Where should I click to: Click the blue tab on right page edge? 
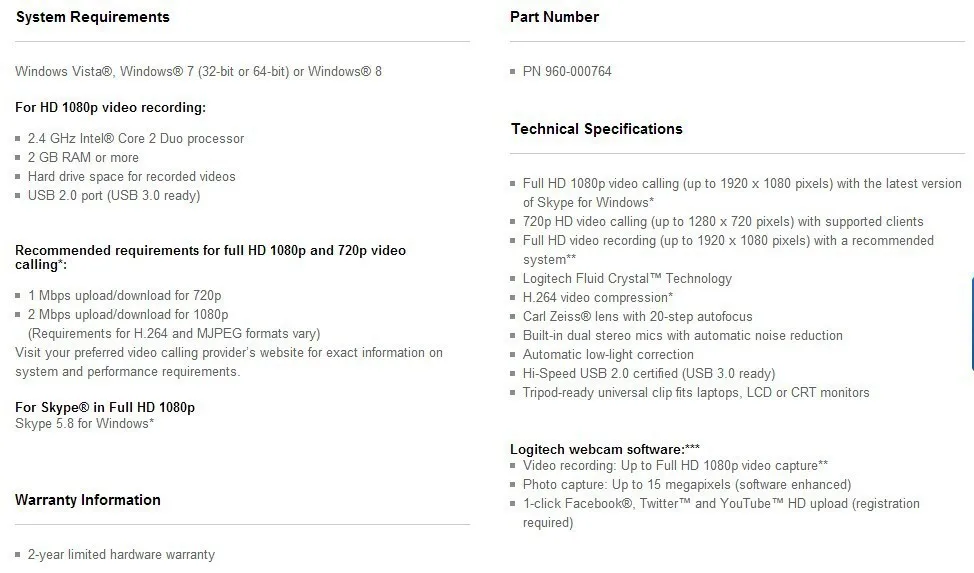pos(971,322)
